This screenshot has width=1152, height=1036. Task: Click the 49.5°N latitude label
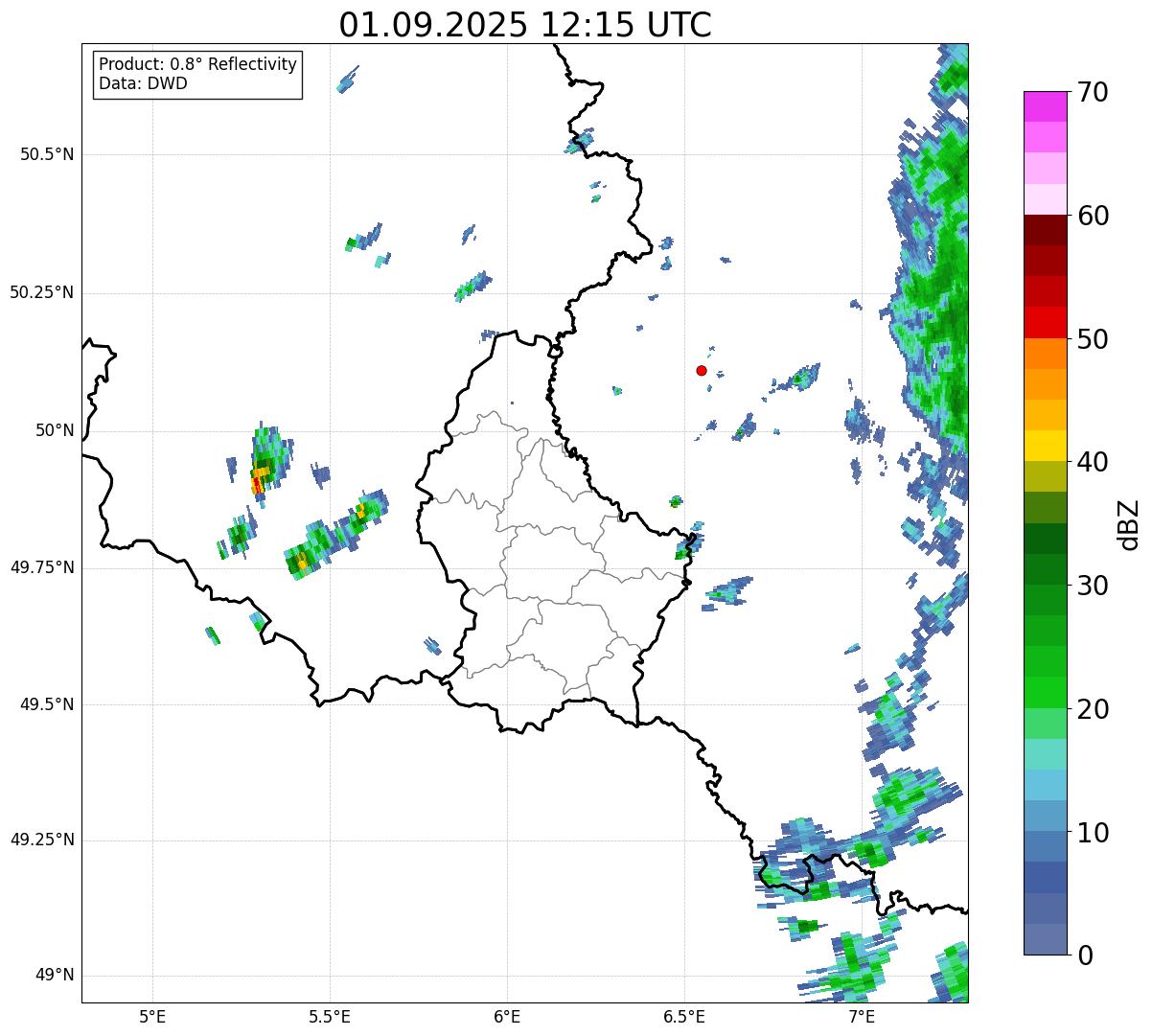47,704
